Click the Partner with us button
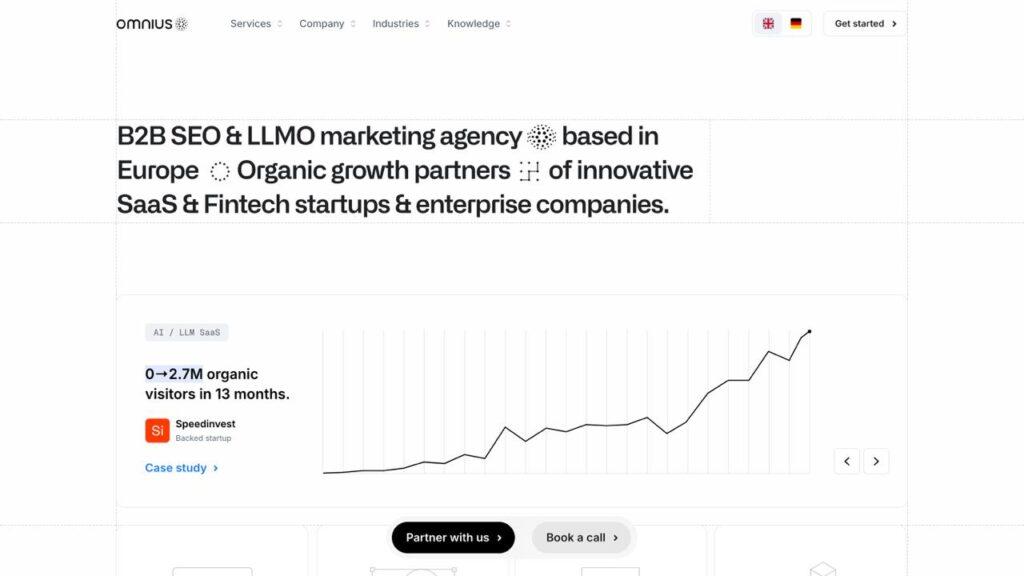 point(452,537)
